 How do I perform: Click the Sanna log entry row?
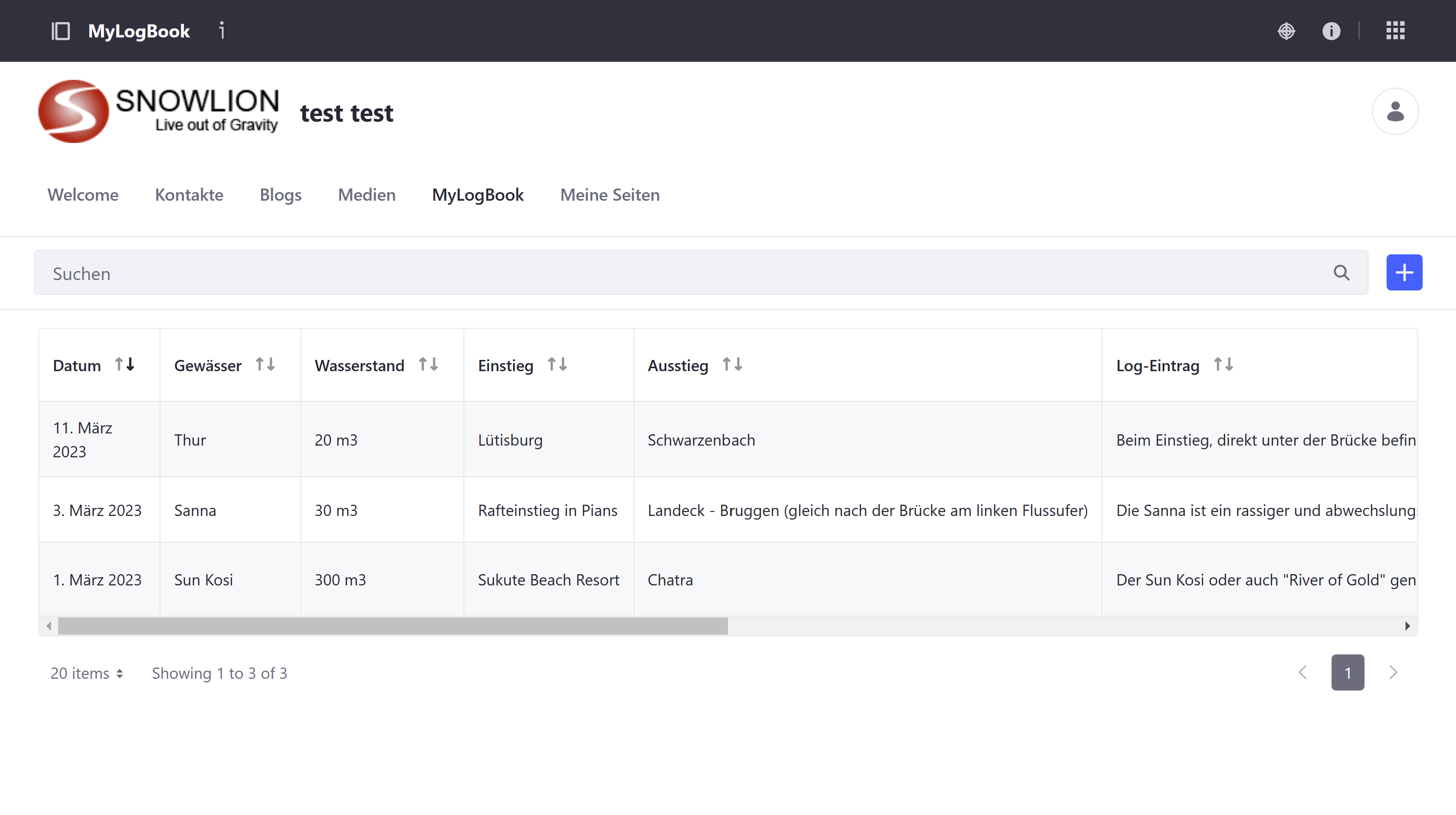(x=728, y=510)
